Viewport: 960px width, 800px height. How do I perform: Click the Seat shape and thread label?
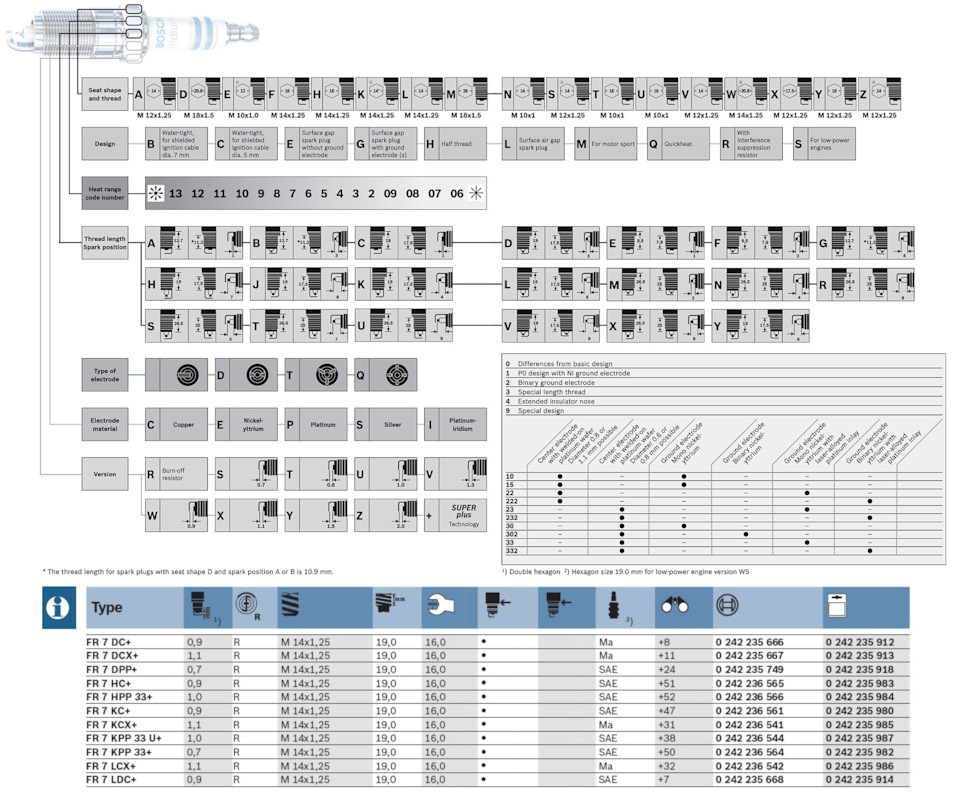coord(105,94)
